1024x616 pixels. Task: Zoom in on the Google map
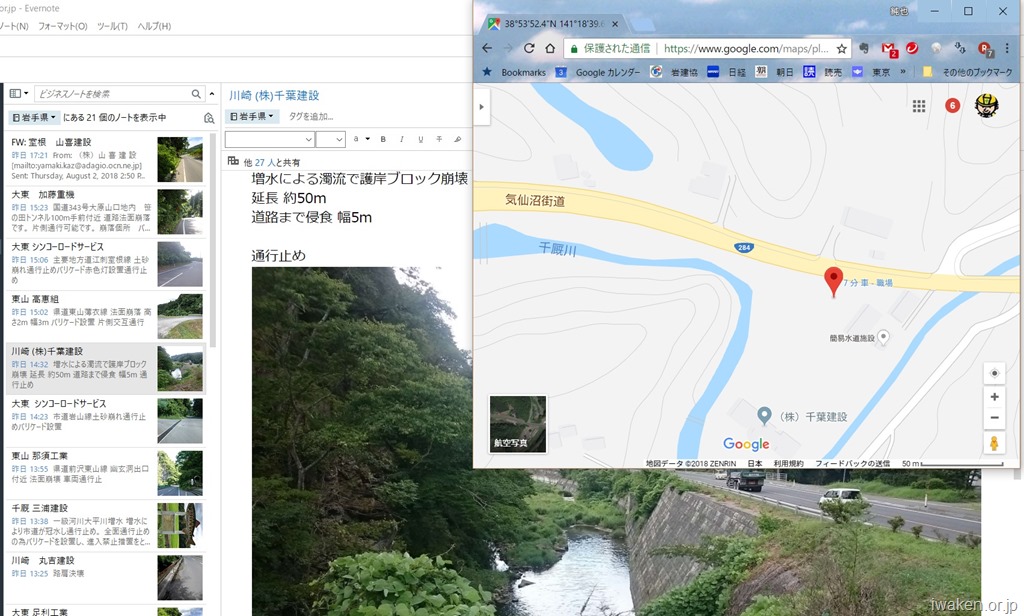pyautogui.click(x=994, y=397)
